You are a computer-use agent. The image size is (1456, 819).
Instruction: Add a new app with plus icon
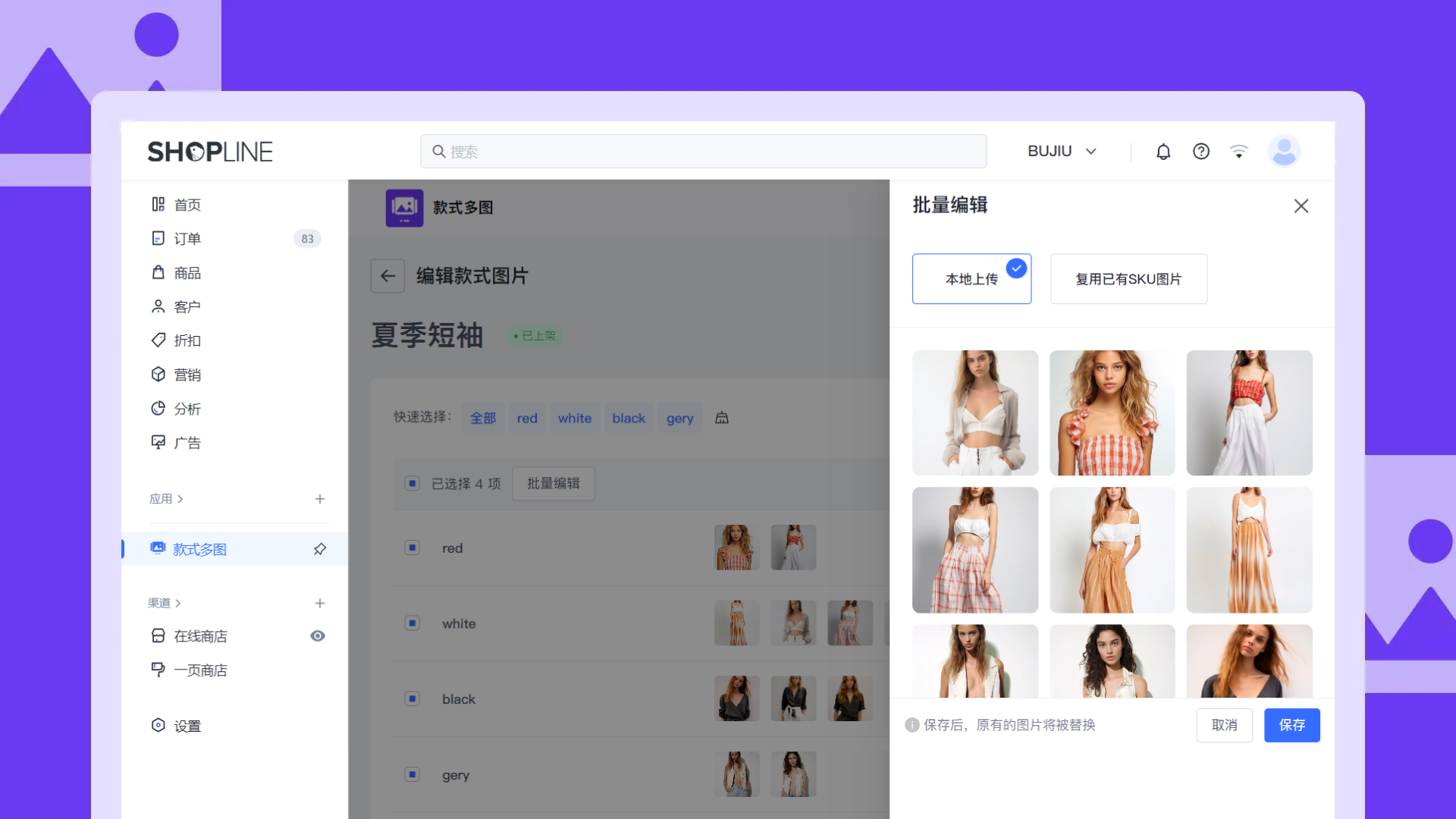click(320, 499)
